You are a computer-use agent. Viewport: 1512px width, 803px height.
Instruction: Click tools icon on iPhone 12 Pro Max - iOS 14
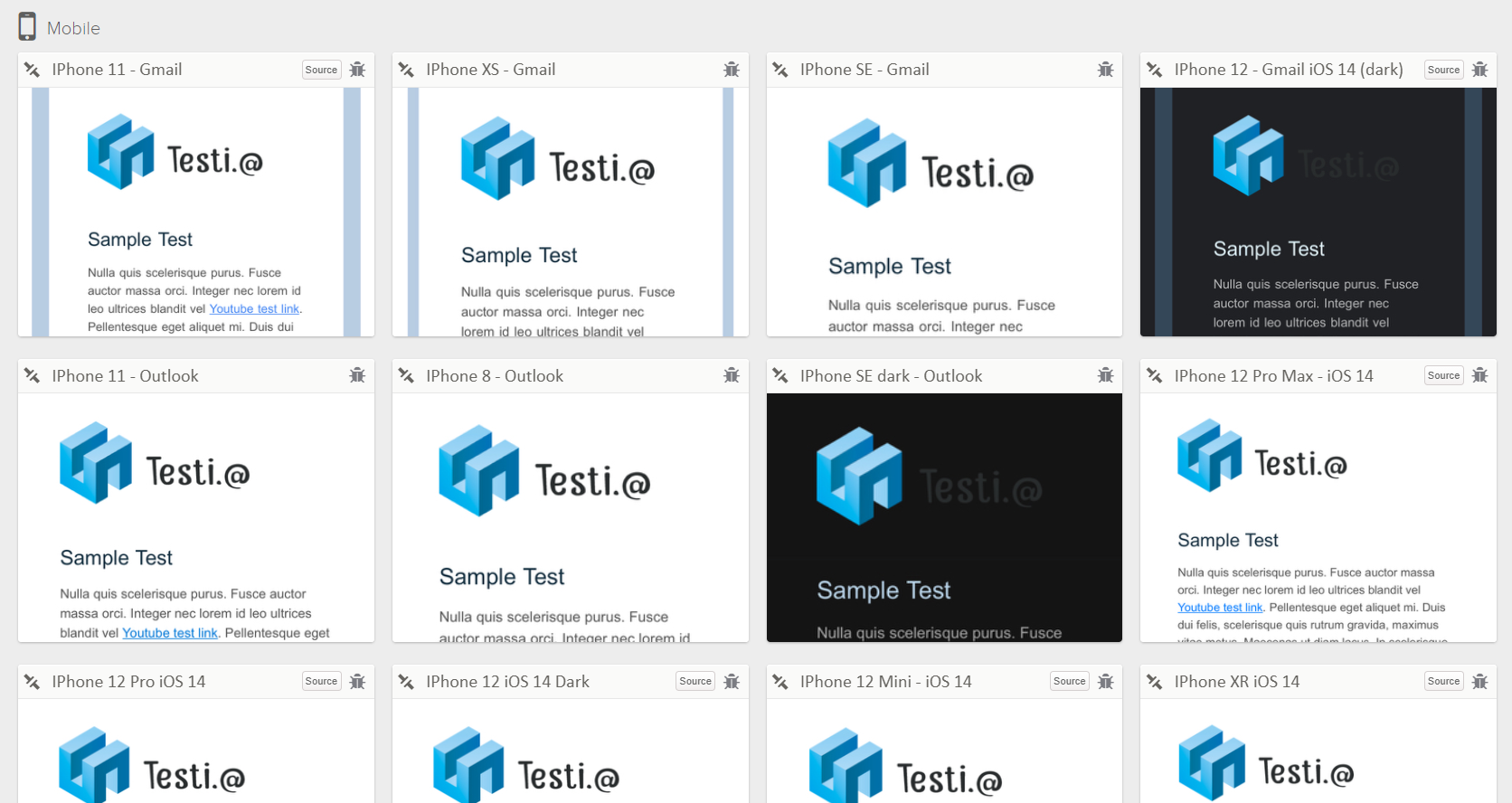(1155, 375)
